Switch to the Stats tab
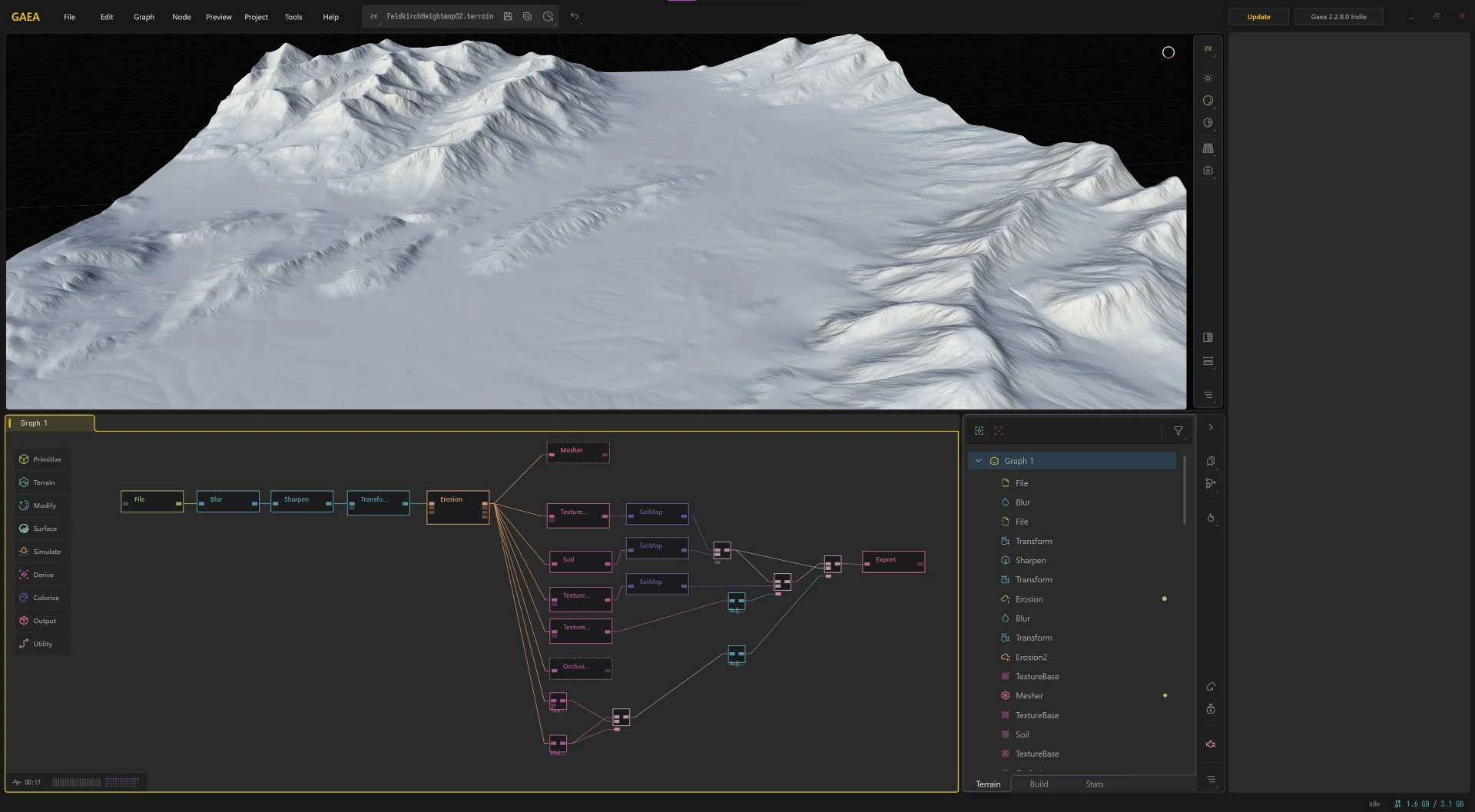This screenshot has width=1475, height=812. pyautogui.click(x=1095, y=784)
